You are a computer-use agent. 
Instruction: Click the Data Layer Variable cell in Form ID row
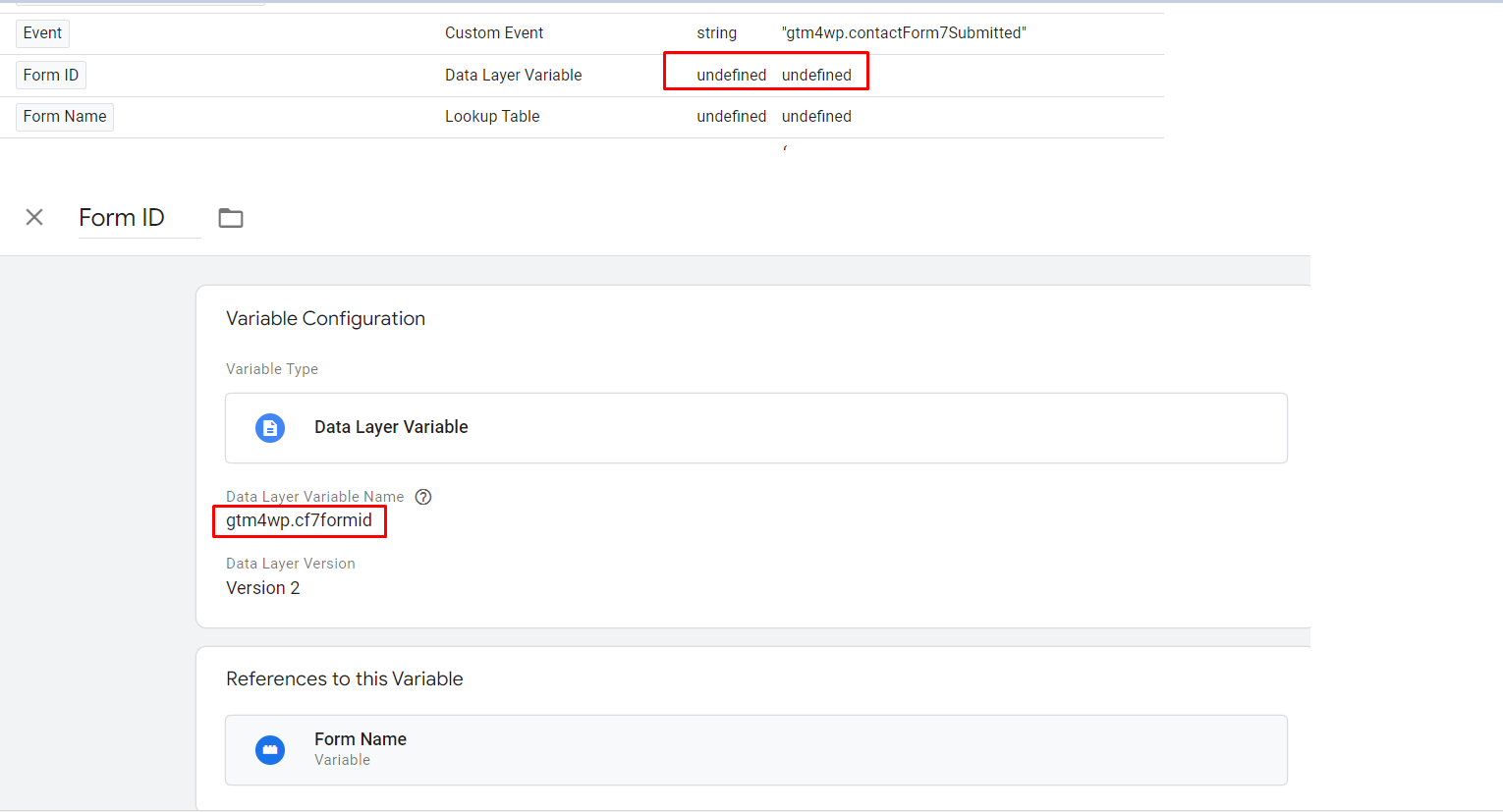[514, 76]
